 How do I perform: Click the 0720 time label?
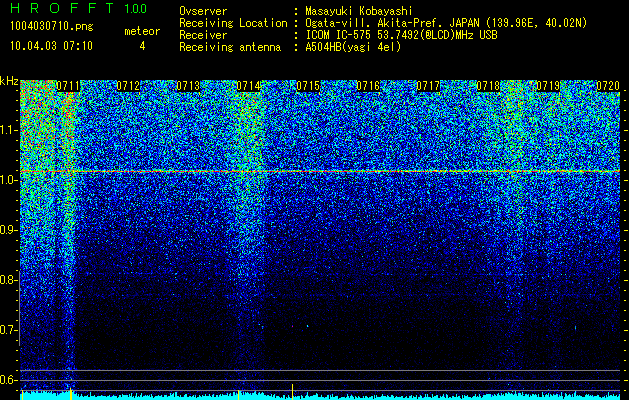pyautogui.click(x=608, y=86)
